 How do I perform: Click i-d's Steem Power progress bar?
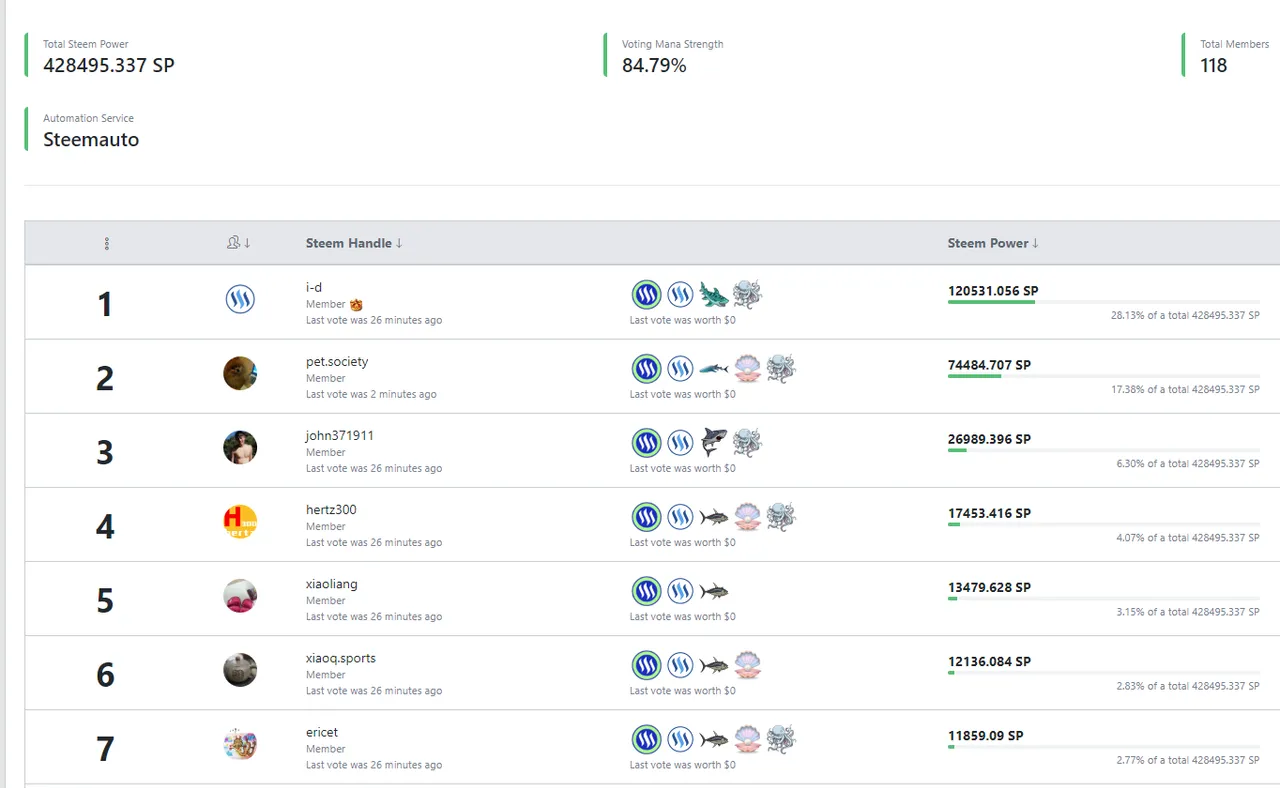(1103, 302)
